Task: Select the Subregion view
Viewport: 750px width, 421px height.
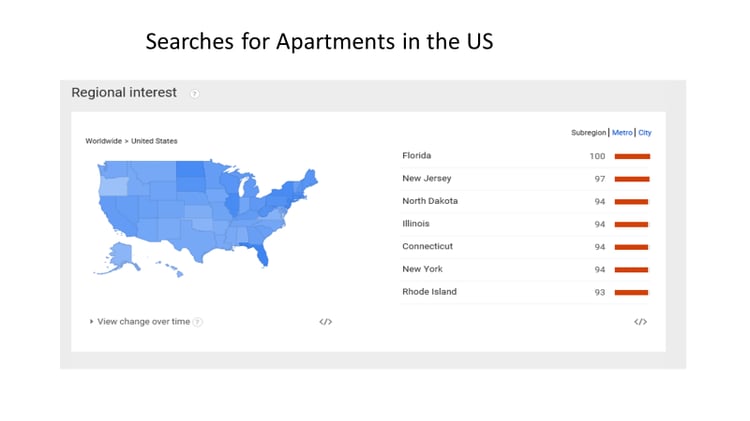Action: point(588,133)
